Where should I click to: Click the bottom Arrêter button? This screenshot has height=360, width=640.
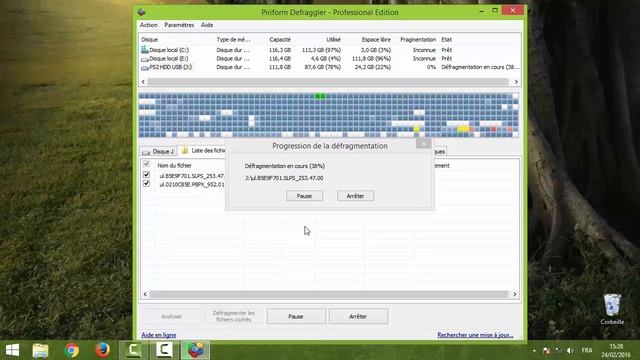click(358, 316)
